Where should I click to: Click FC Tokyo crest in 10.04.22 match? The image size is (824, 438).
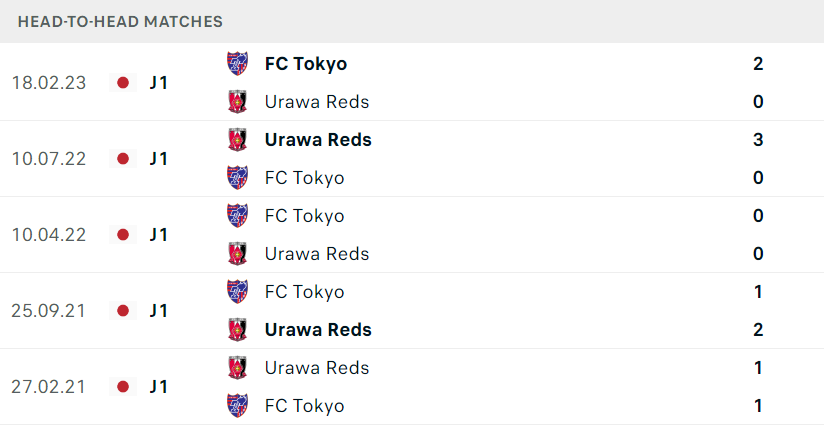[238, 216]
